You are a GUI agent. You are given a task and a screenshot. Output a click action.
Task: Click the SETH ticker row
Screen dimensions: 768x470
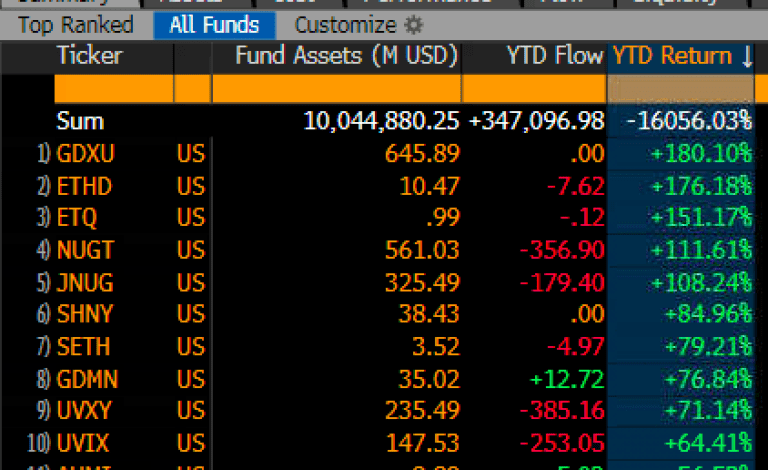[85, 348]
